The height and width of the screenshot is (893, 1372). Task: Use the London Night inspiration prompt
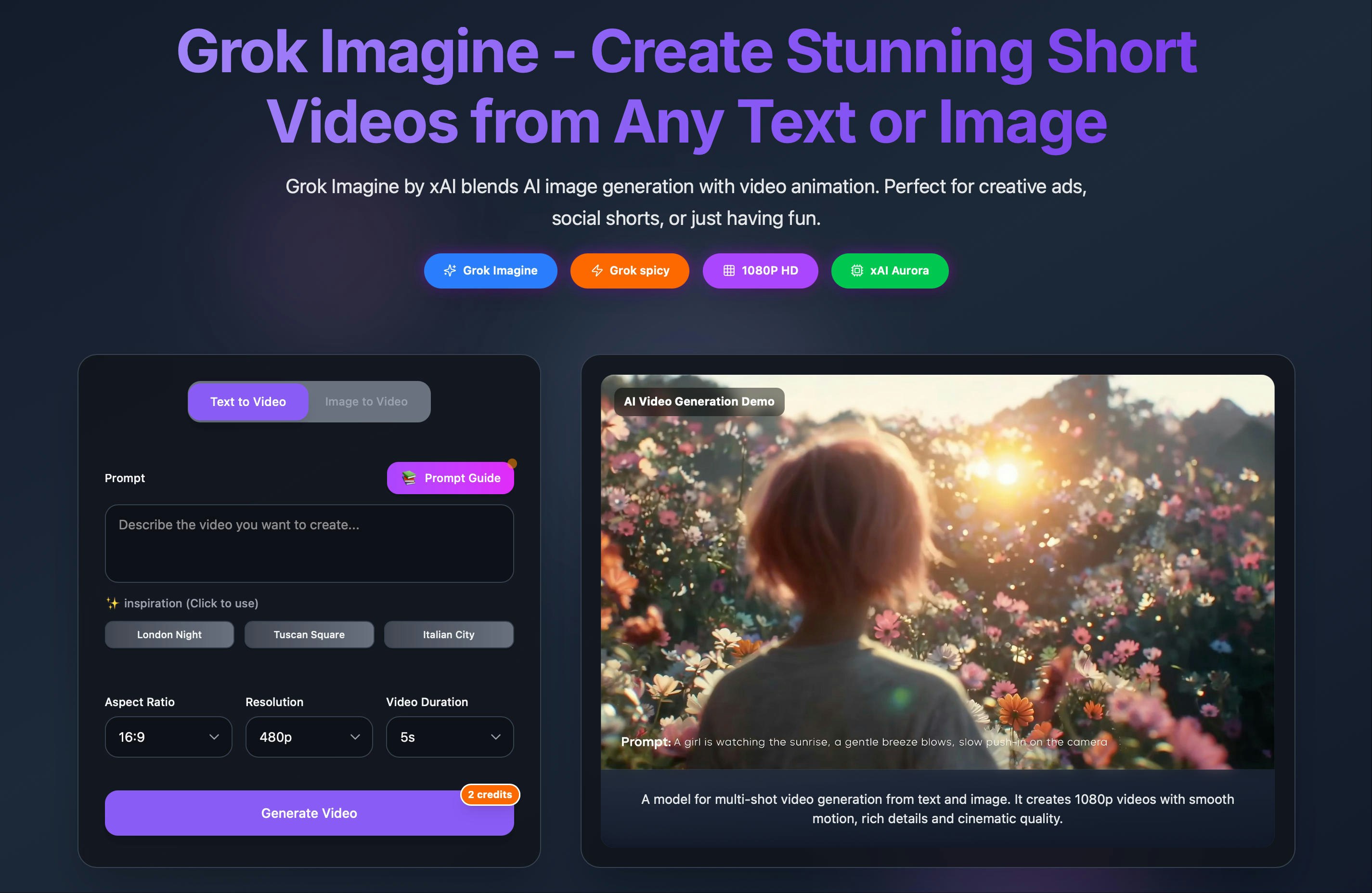pyautogui.click(x=169, y=634)
